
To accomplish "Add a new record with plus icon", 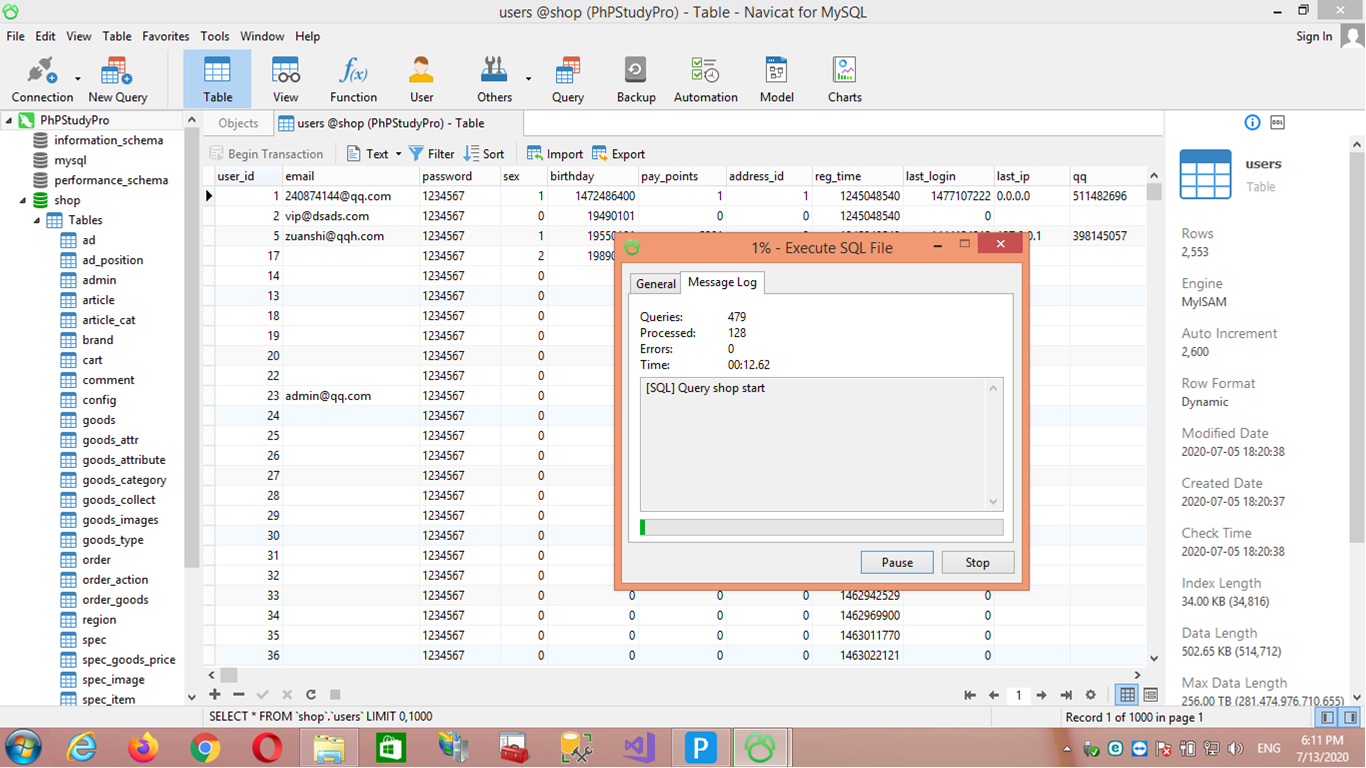I will pos(215,694).
